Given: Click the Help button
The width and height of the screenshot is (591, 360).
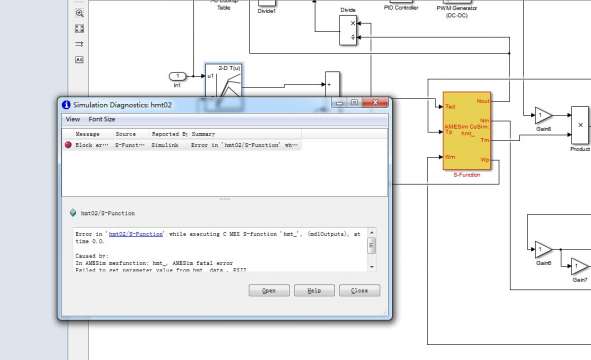Looking at the screenshot, I should pos(314,291).
